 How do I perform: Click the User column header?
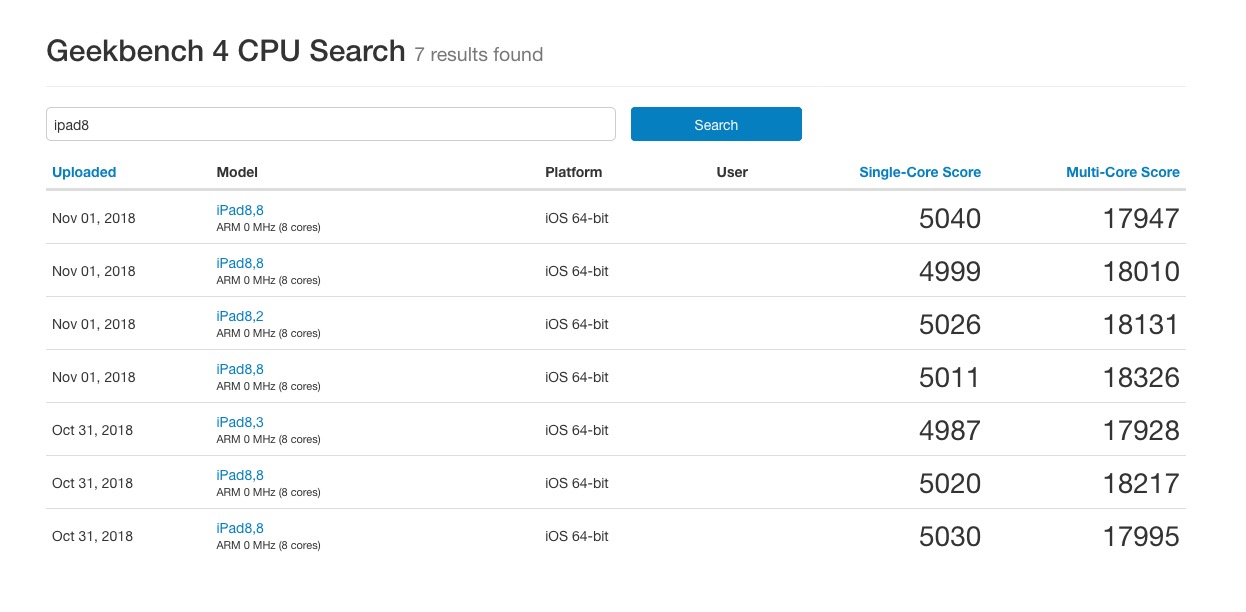click(732, 172)
